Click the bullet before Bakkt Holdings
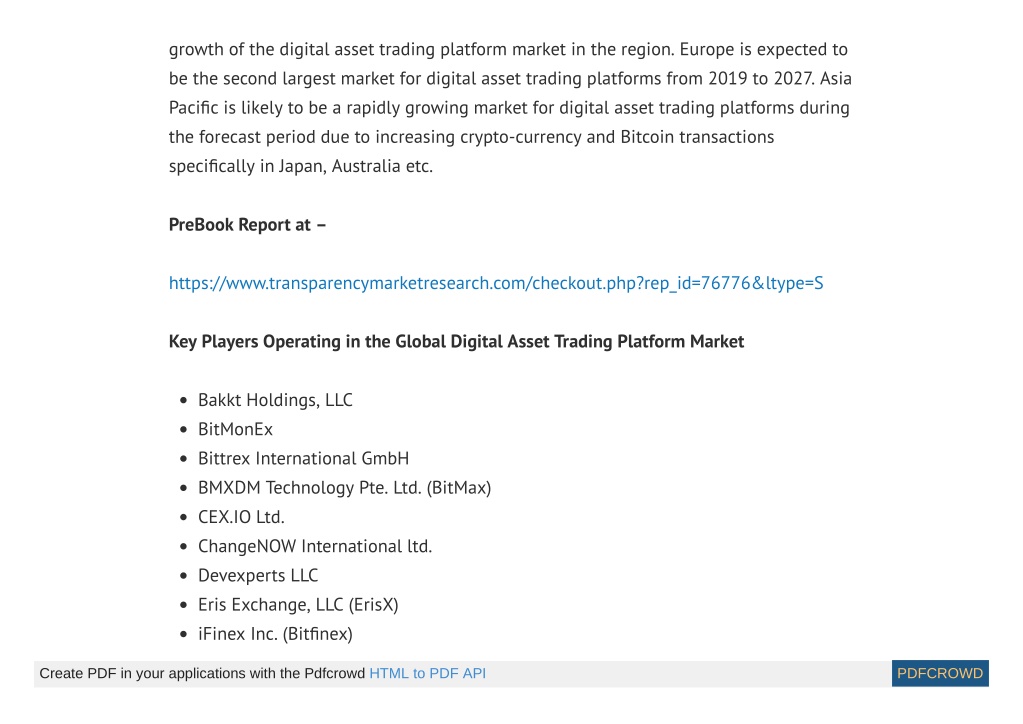This screenshot has width=1023, height=724. (x=183, y=400)
